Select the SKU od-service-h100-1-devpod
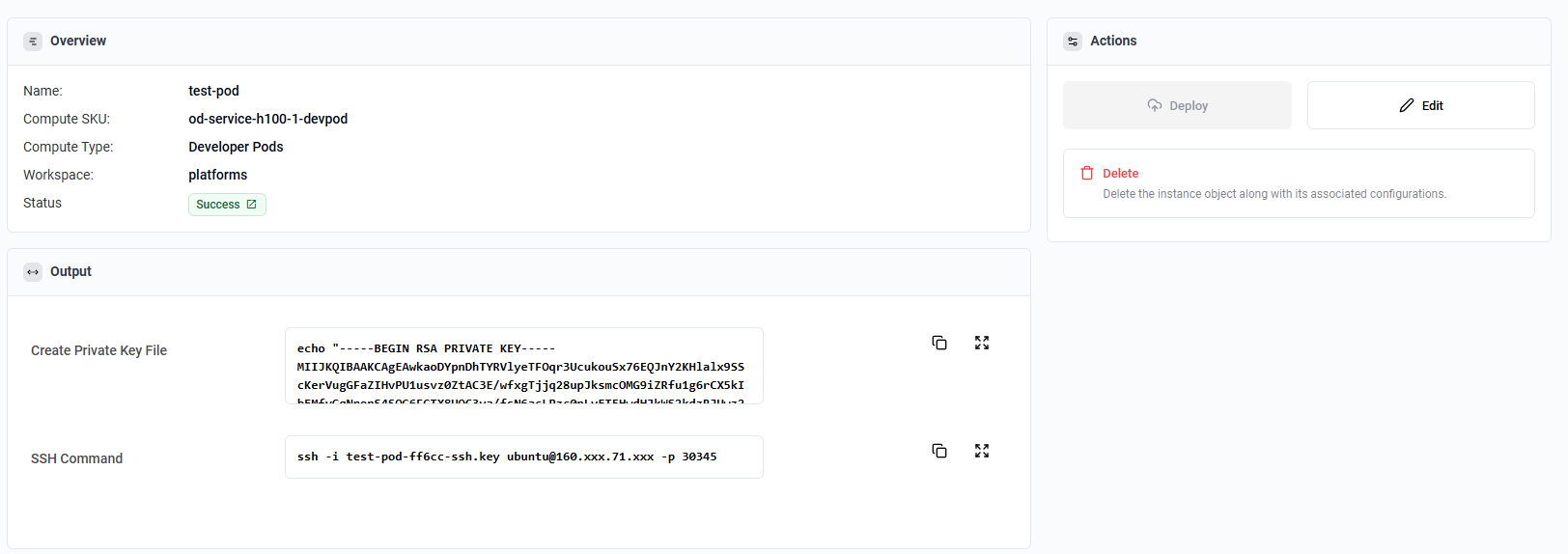Image resolution: width=1568 pixels, height=554 pixels. tap(267, 119)
